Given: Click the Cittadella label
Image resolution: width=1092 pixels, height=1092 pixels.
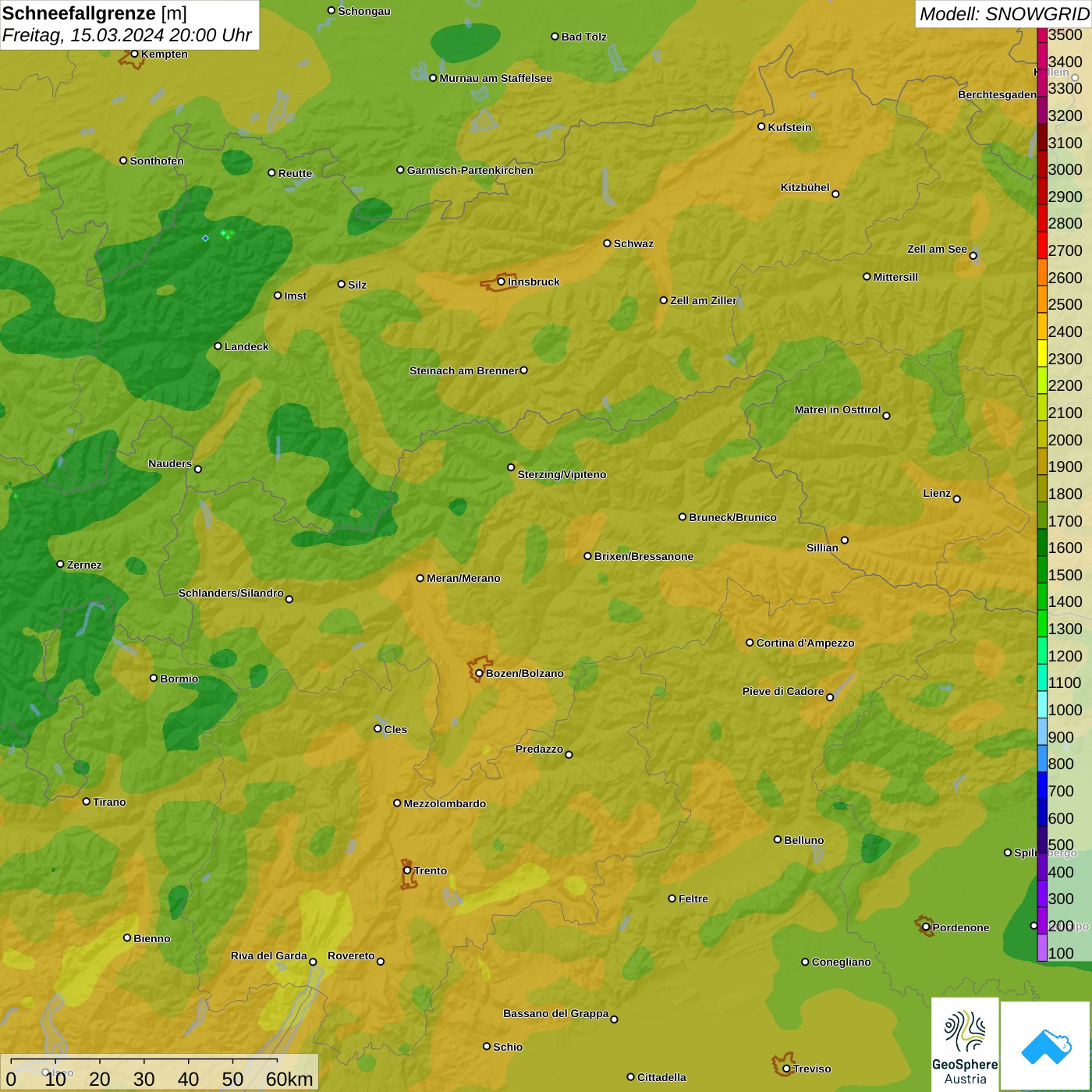Looking at the screenshot, I should point(661,1077).
